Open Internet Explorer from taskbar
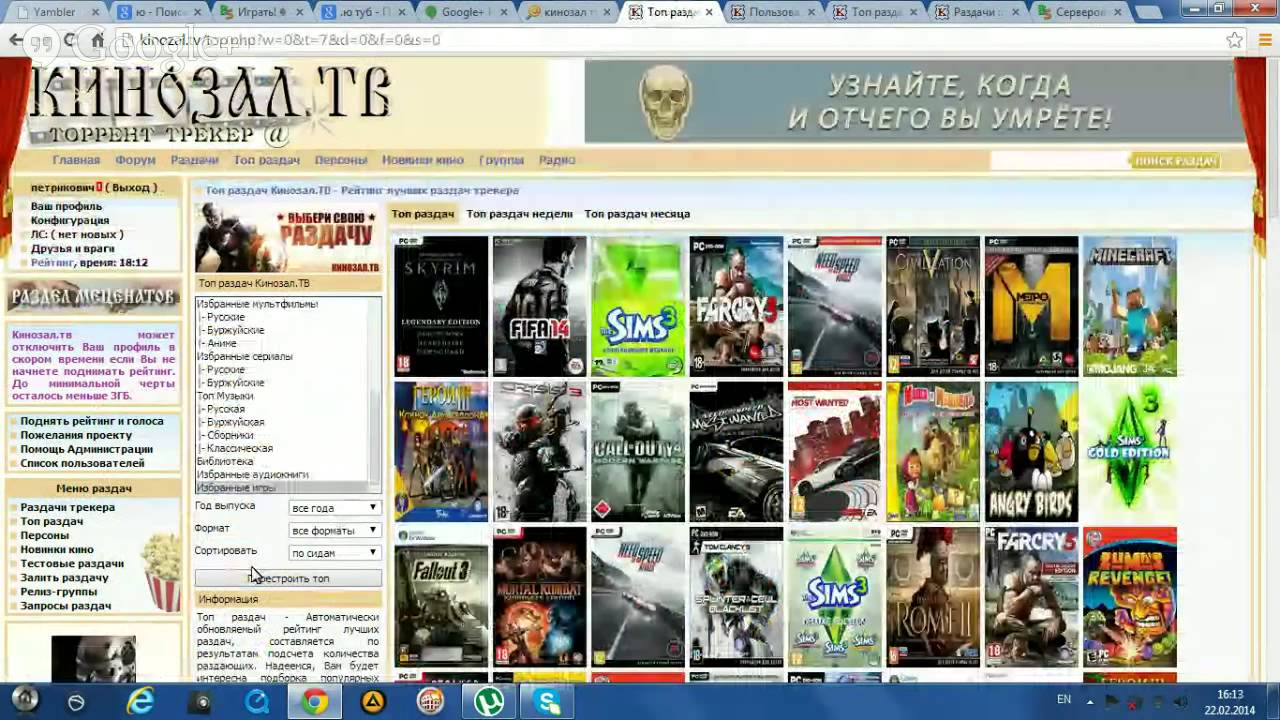1280x720 pixels. coord(142,702)
